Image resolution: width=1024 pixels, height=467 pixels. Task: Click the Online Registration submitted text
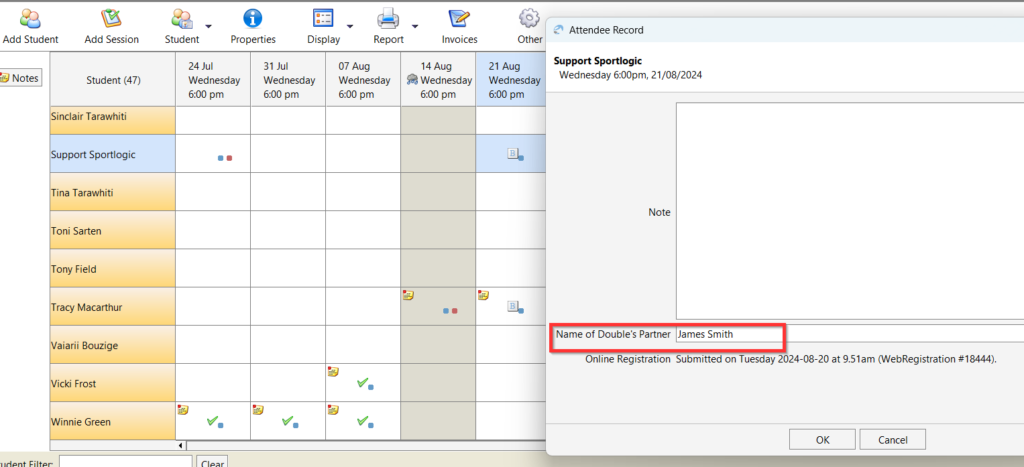coord(837,359)
